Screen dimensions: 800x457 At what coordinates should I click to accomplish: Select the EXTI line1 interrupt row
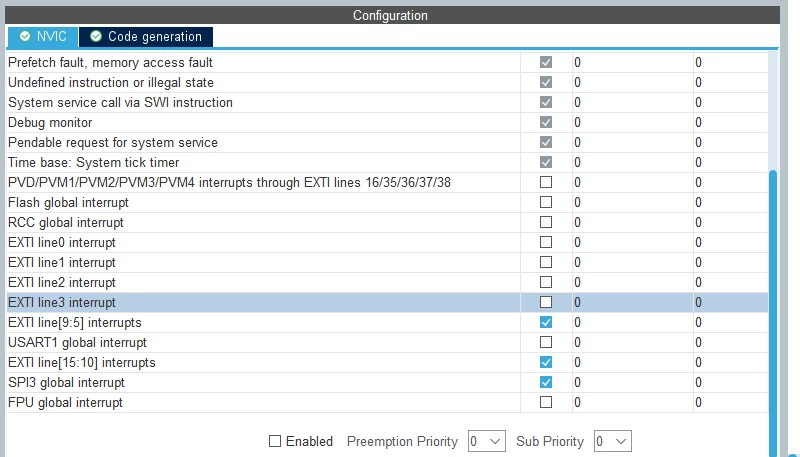click(x=388, y=262)
